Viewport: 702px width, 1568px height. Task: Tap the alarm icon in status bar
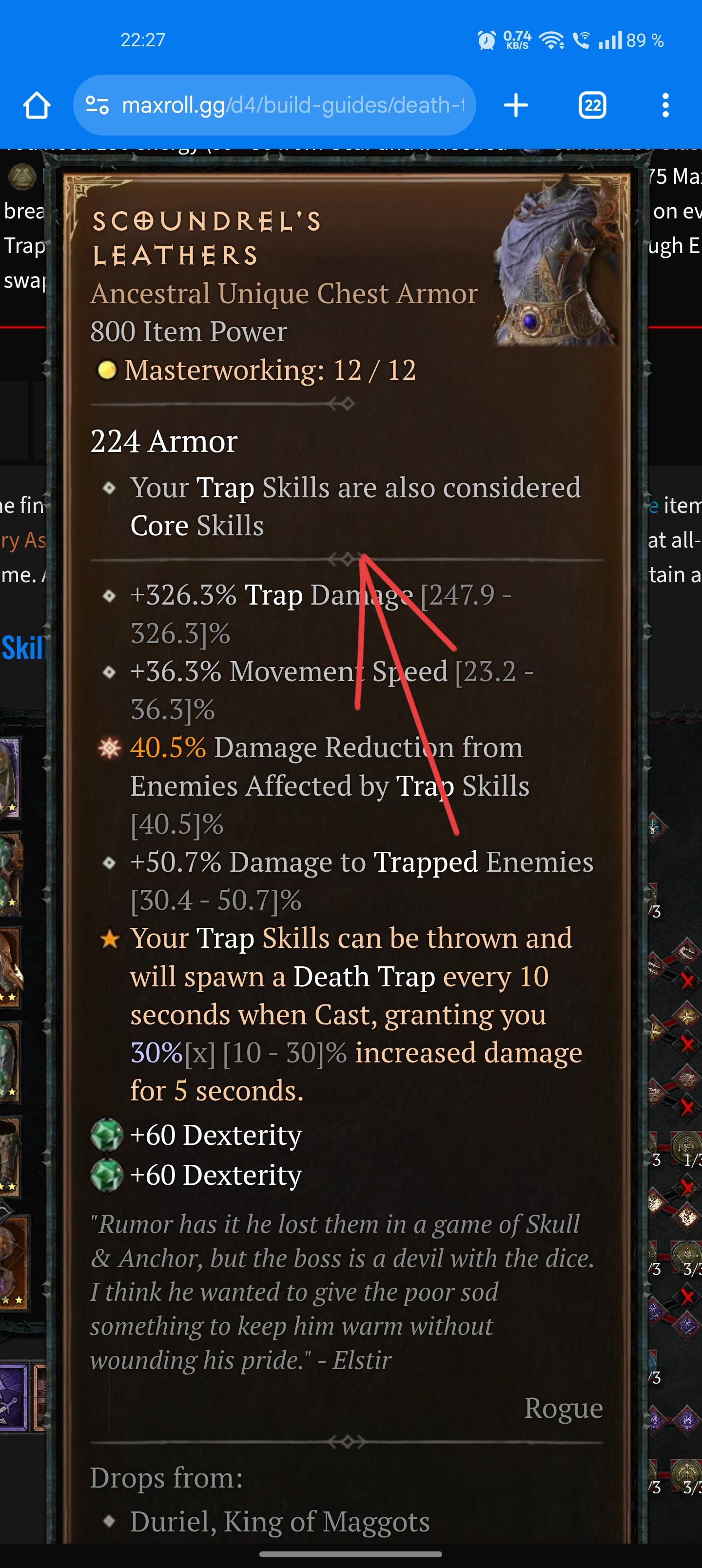(486, 41)
